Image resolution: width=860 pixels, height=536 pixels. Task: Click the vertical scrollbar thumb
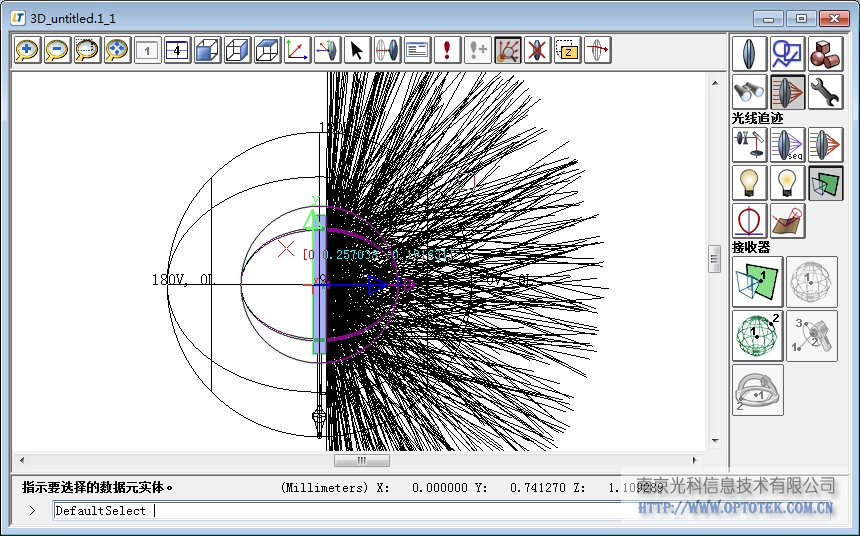tap(714, 259)
